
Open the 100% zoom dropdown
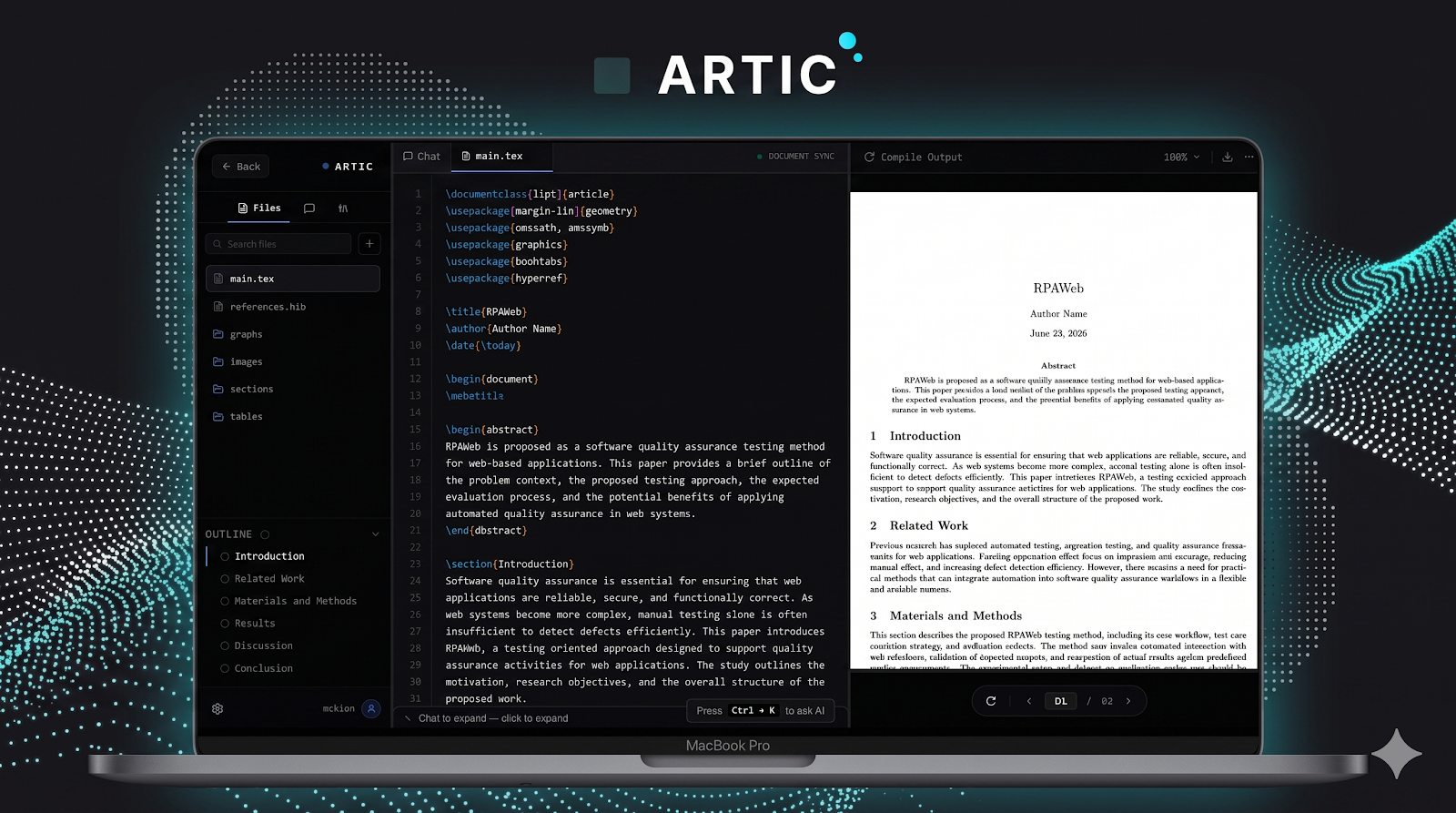coord(1181,157)
